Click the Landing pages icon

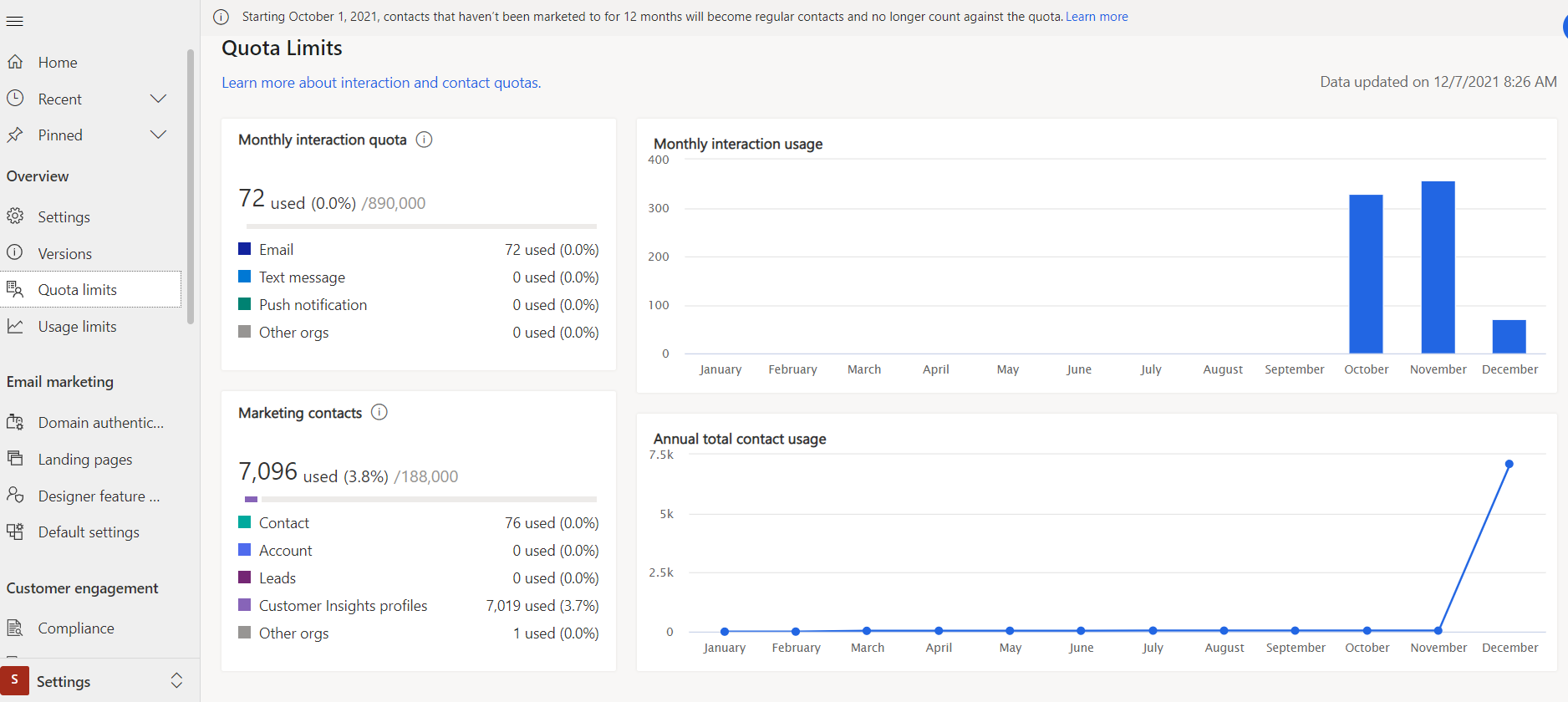coord(15,458)
